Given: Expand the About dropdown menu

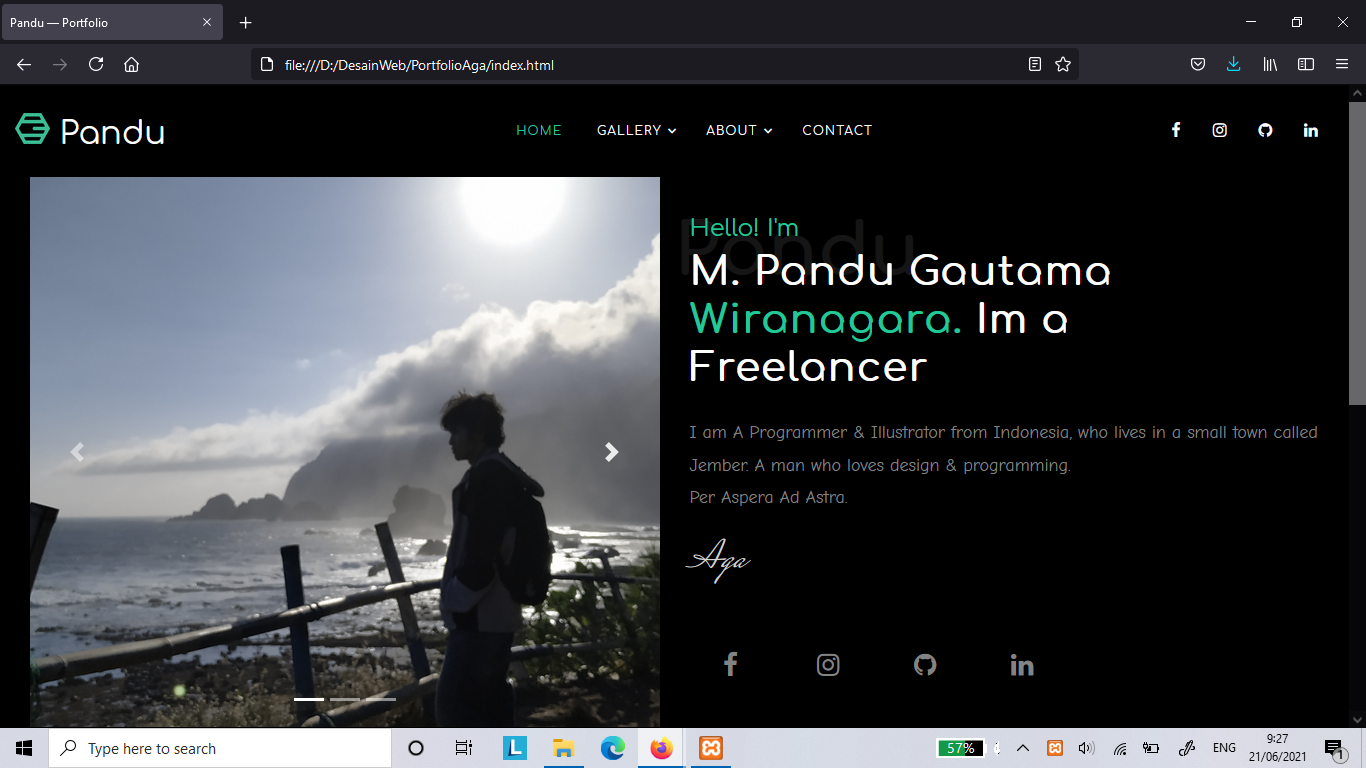Looking at the screenshot, I should click(738, 130).
